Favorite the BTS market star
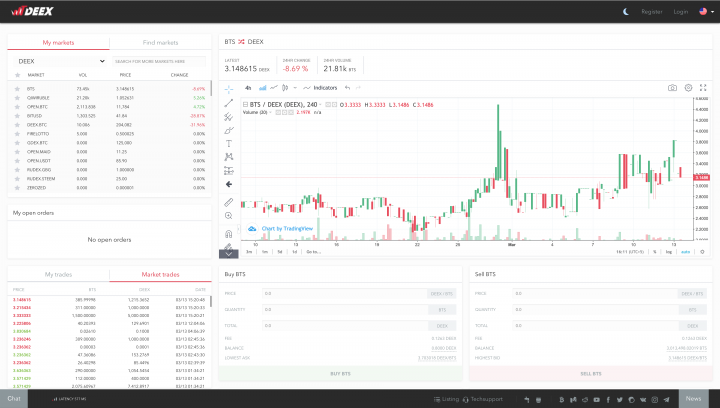This screenshot has height=408, width=720. coord(17,89)
